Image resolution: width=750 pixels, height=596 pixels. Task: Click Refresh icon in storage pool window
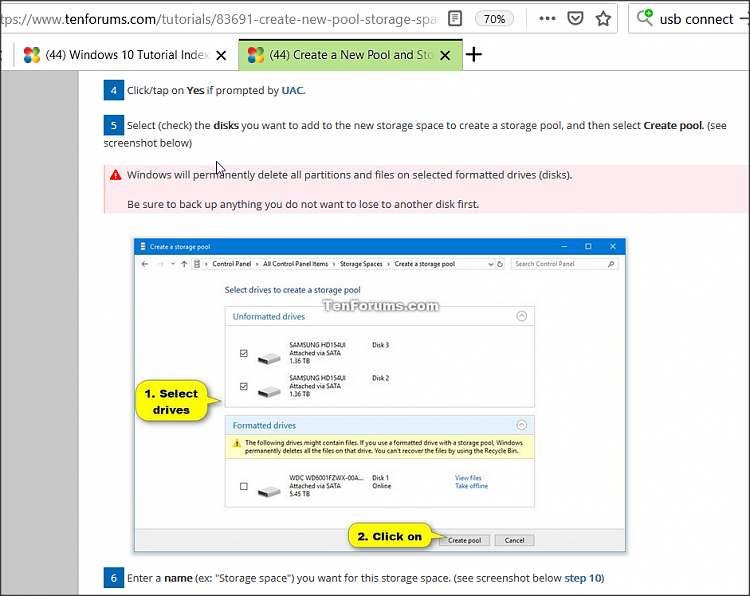500,264
